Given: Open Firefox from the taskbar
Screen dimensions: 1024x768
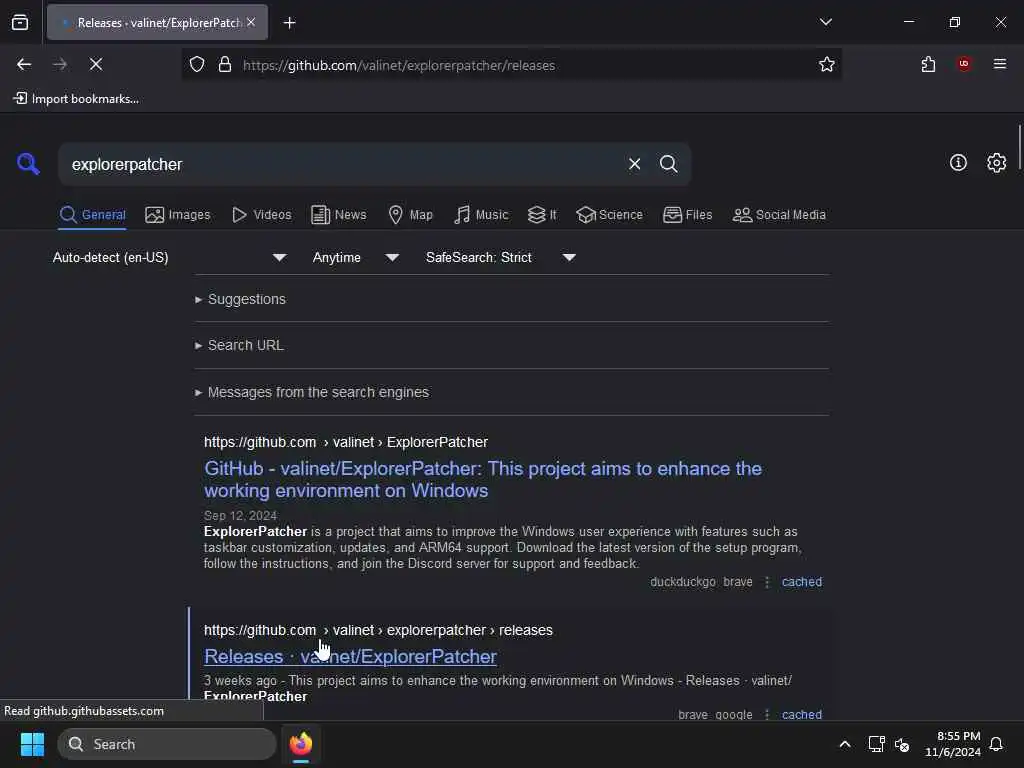Looking at the screenshot, I should [x=300, y=744].
